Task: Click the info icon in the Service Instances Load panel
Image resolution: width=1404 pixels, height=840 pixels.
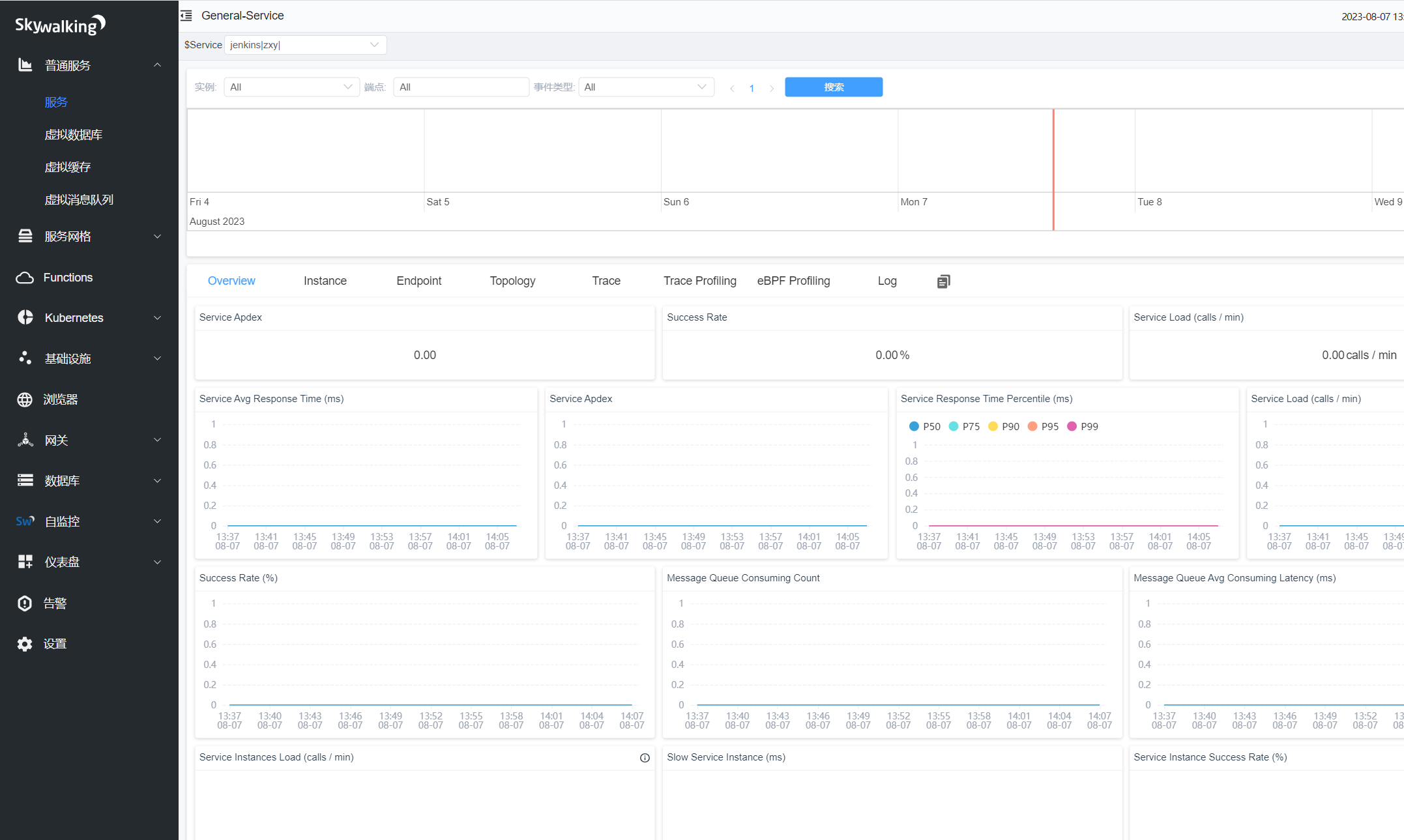Action: click(x=645, y=758)
